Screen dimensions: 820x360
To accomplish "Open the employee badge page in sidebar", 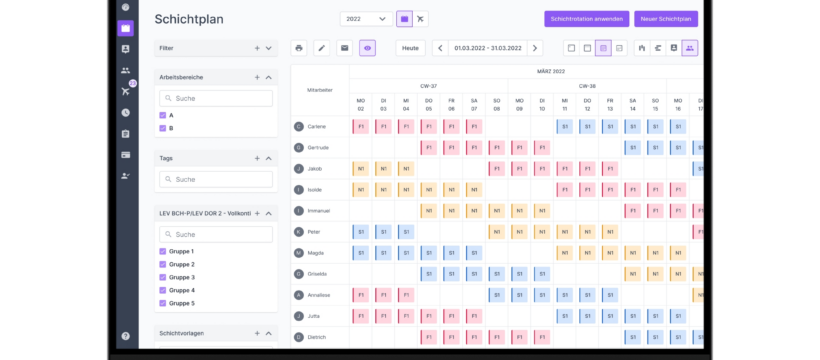I will click(x=126, y=49).
